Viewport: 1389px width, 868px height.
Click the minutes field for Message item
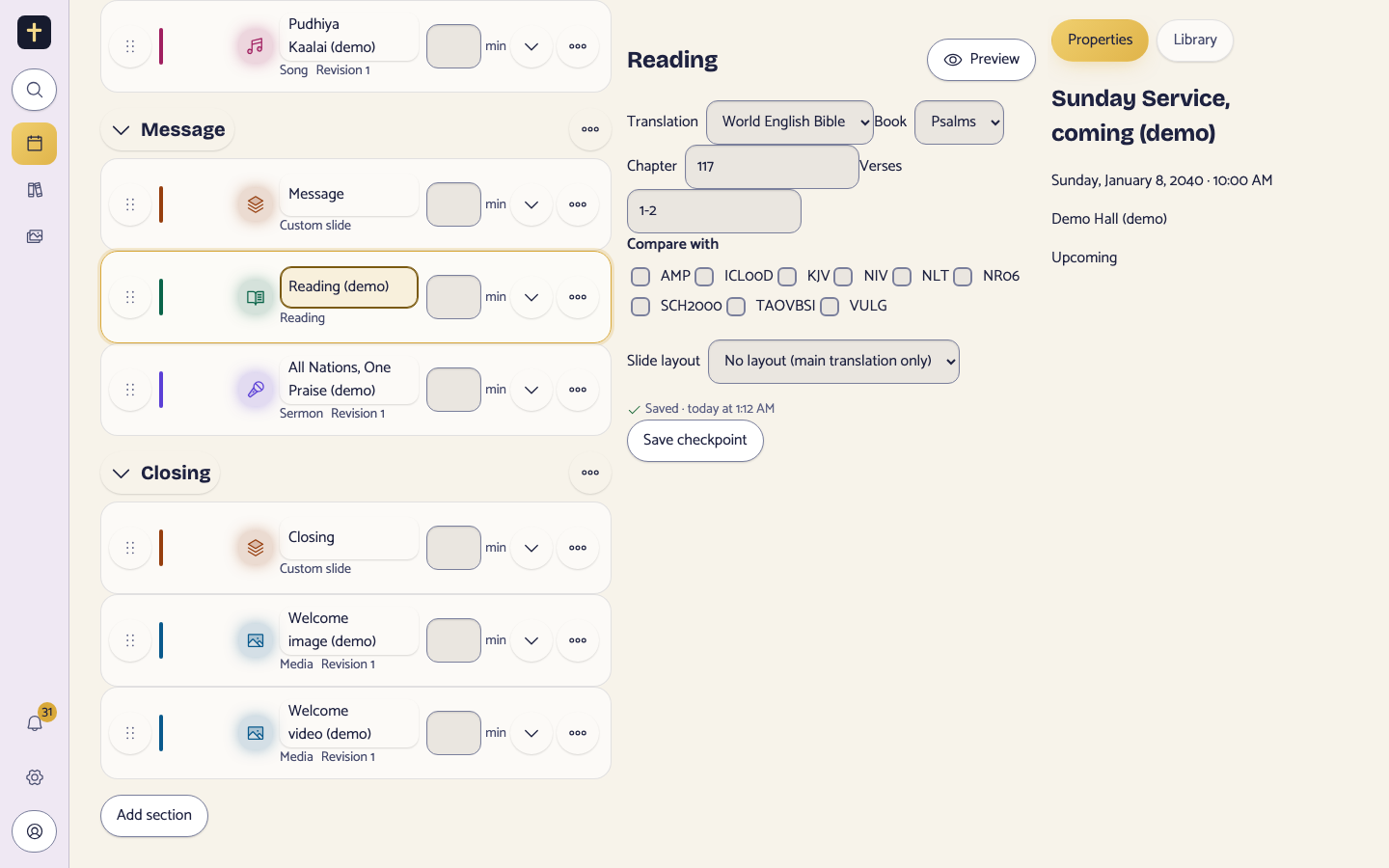click(453, 204)
